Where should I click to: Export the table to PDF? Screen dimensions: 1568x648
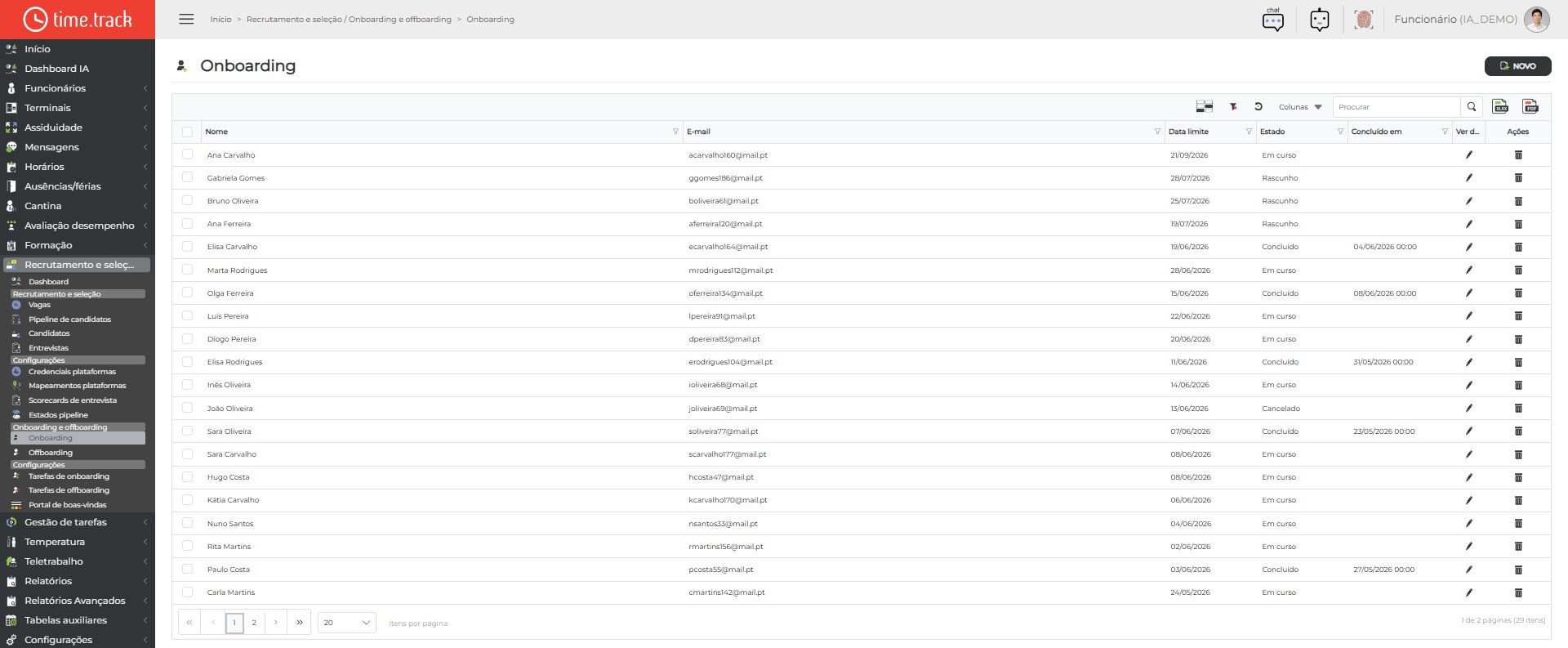click(x=1530, y=106)
